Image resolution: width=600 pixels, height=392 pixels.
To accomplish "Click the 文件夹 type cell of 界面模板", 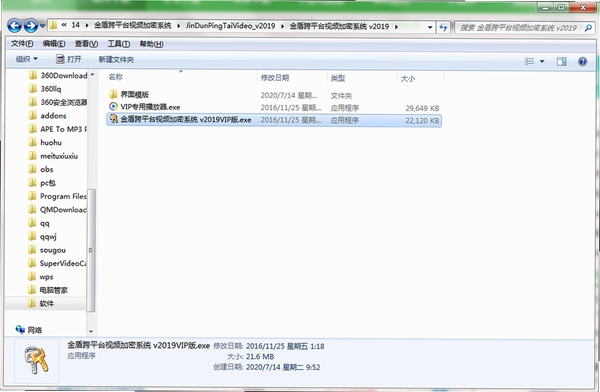I will 341,95.
